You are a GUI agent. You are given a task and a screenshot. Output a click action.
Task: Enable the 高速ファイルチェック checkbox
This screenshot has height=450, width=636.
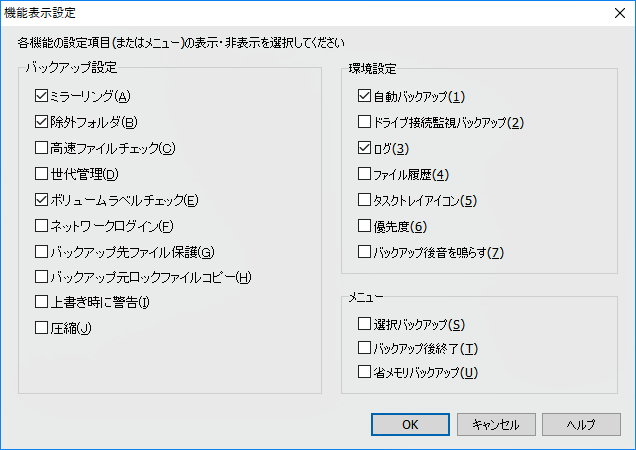(42, 149)
